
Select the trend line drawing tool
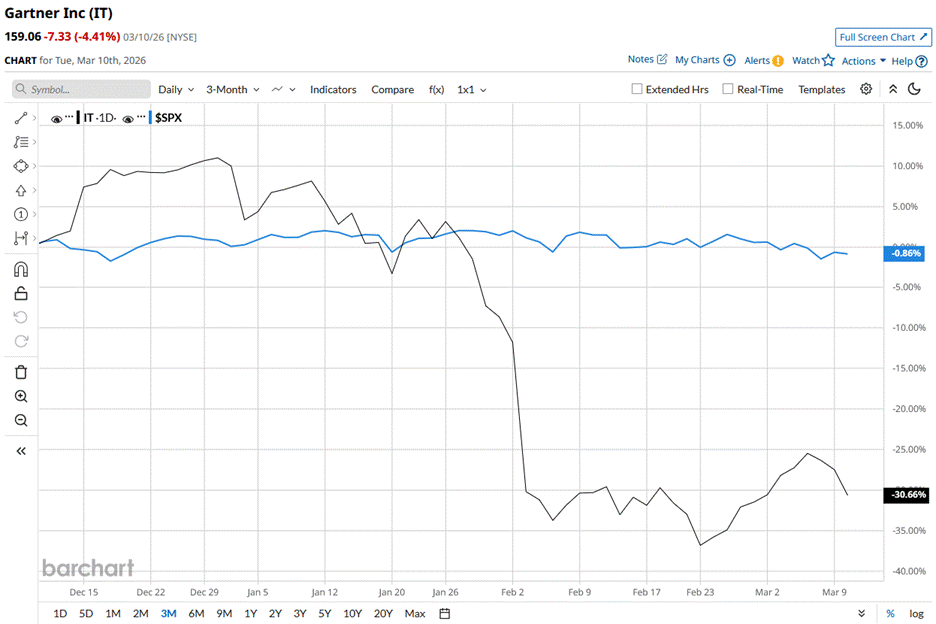[x=20, y=118]
